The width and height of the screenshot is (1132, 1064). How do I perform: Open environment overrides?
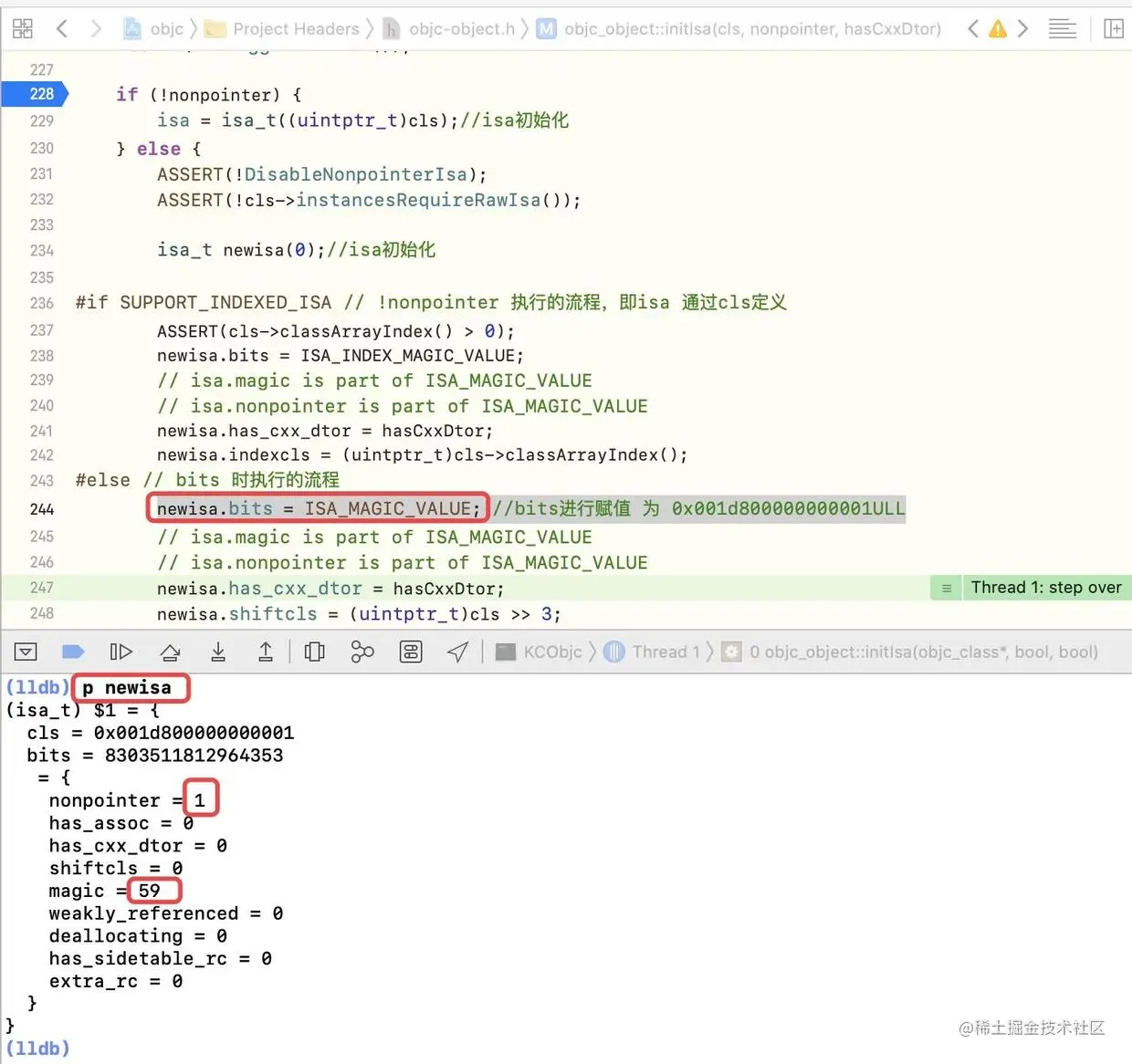click(x=411, y=652)
